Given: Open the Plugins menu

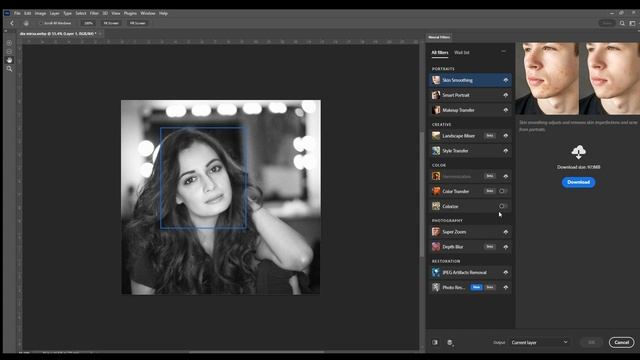Looking at the screenshot, I should click(130, 13).
